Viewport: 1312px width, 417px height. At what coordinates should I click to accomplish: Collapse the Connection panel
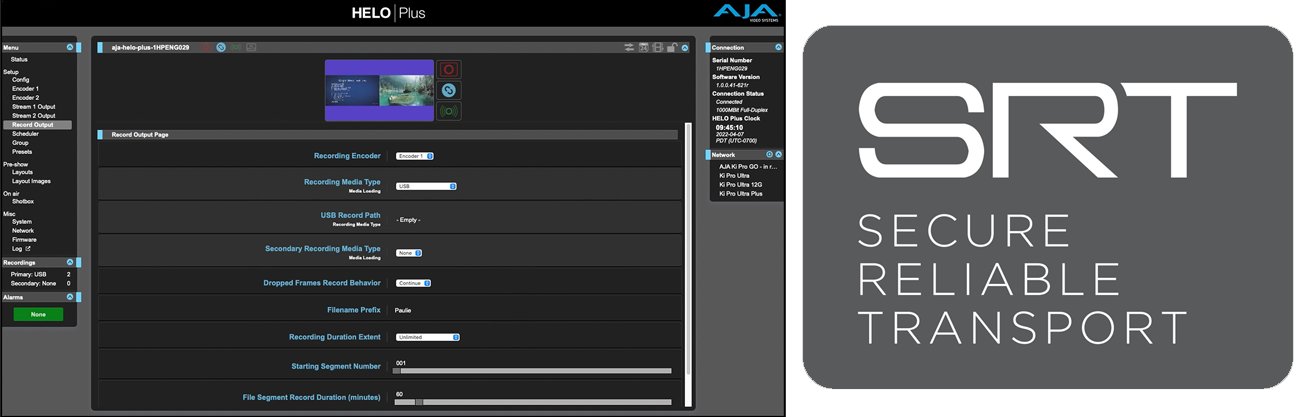778,47
